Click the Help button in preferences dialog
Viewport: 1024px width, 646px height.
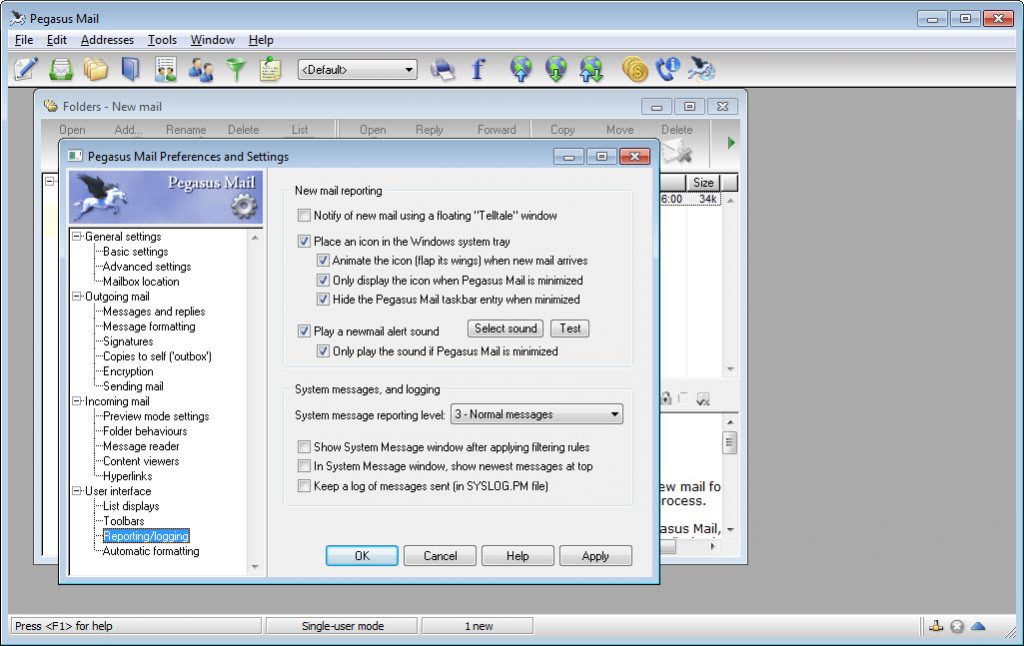[x=518, y=556]
